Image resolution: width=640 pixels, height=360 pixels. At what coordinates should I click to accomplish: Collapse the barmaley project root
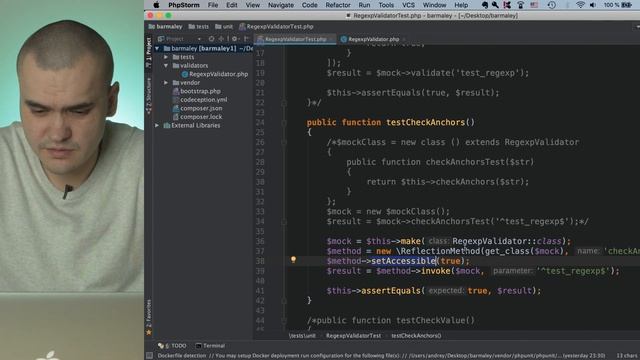pyautogui.click(x=157, y=49)
